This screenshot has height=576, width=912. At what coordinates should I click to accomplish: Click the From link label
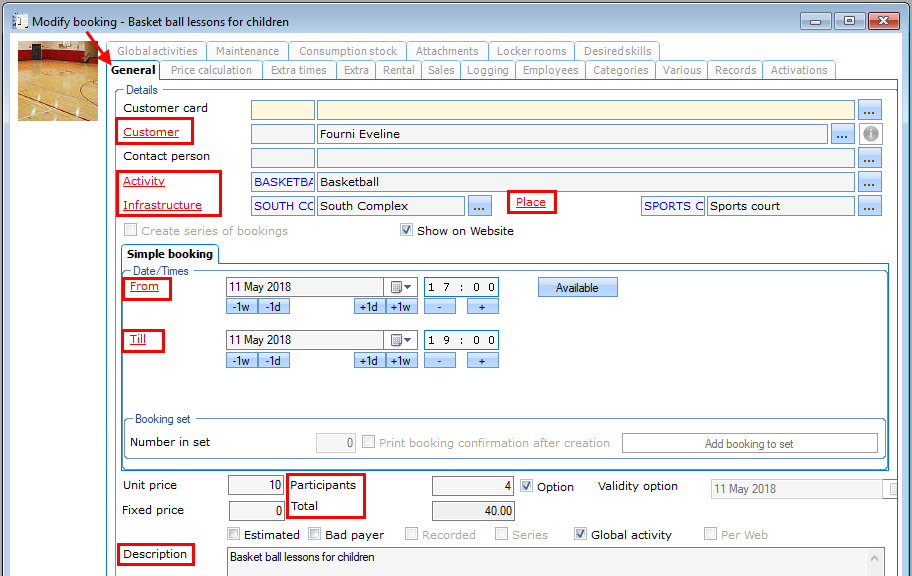[144, 286]
